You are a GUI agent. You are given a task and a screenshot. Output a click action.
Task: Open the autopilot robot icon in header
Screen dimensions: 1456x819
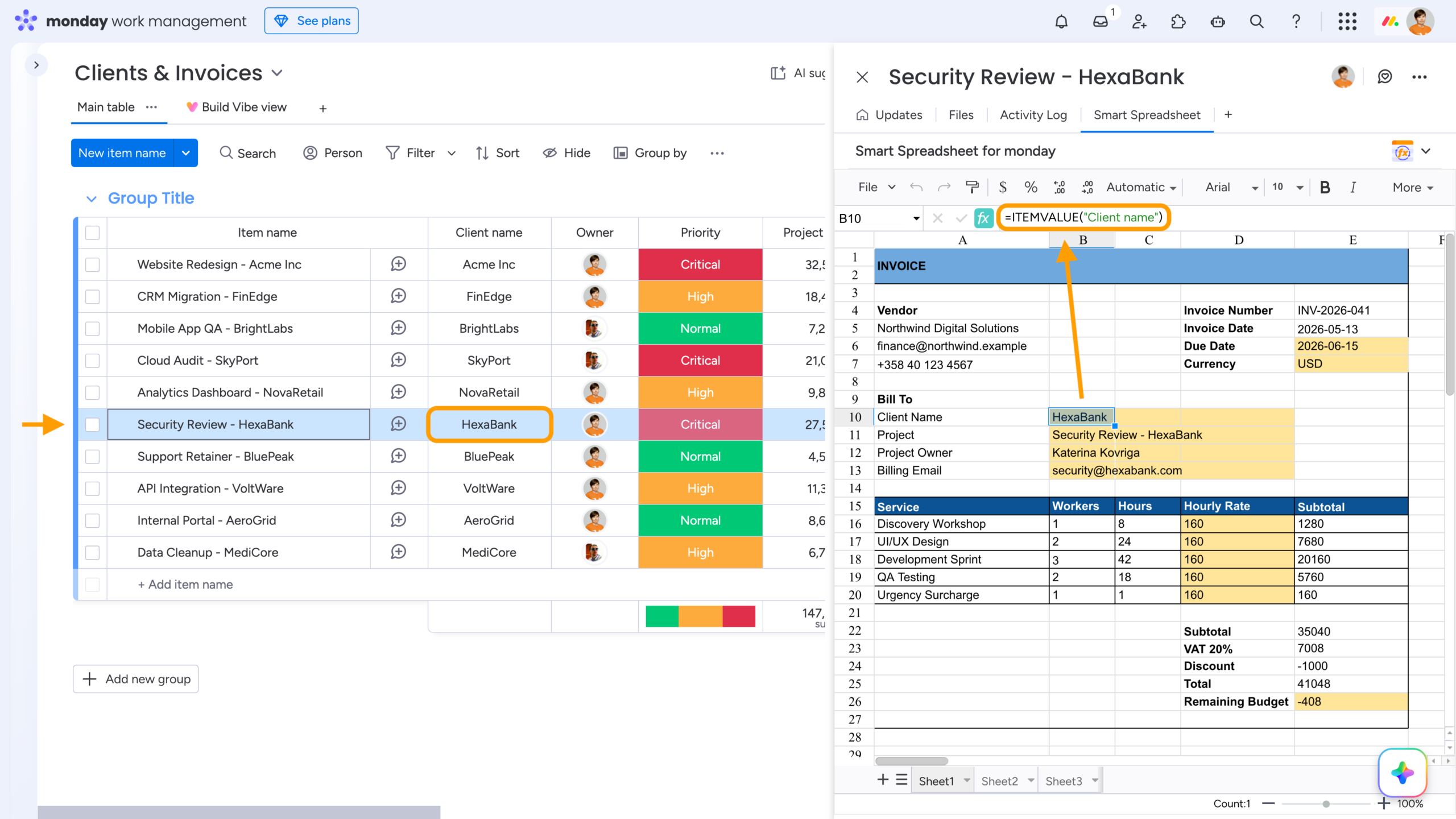point(1218,22)
